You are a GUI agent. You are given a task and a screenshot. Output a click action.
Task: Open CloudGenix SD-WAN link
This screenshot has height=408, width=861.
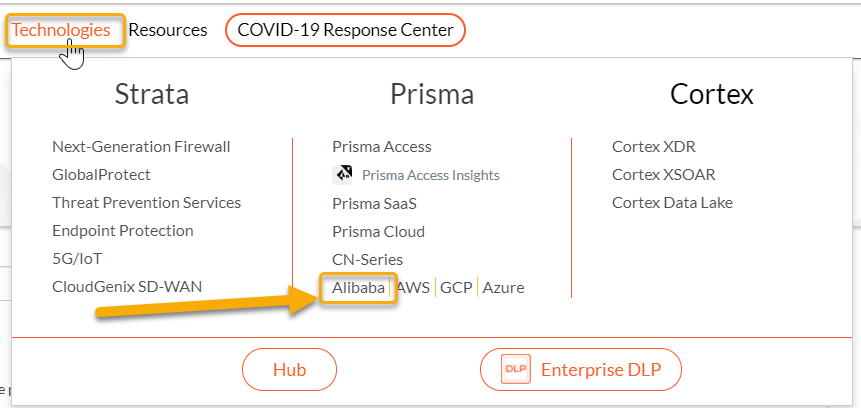127,287
